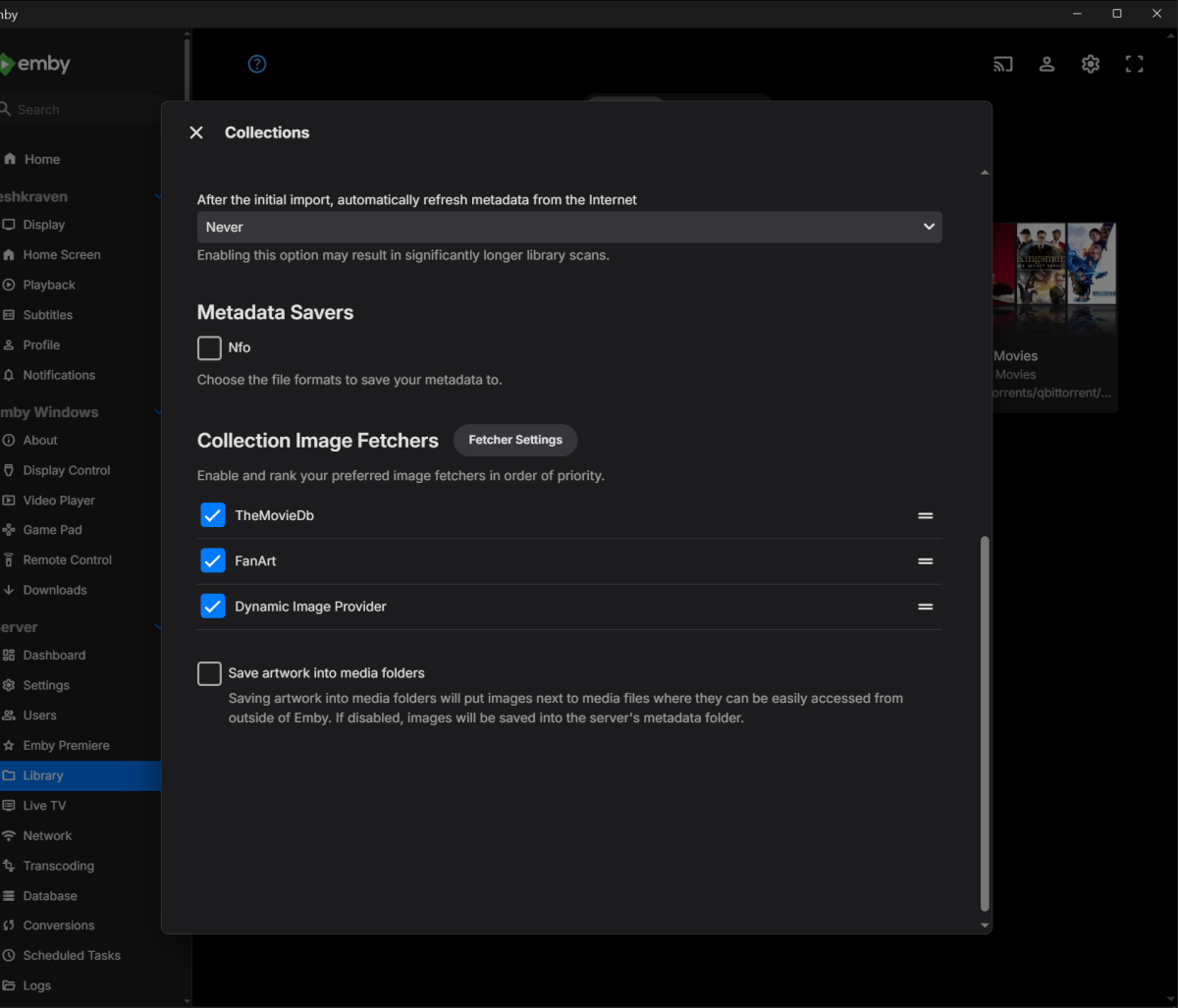The height and width of the screenshot is (1008, 1178).
Task: Click TheMovieDb reorder handle
Action: point(926,515)
